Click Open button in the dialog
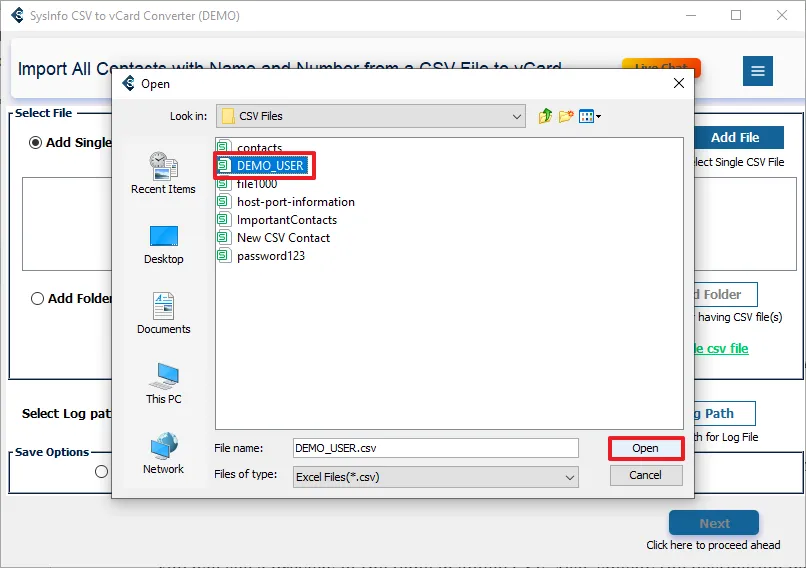Screen dimensions: 806x568 (x=646, y=448)
